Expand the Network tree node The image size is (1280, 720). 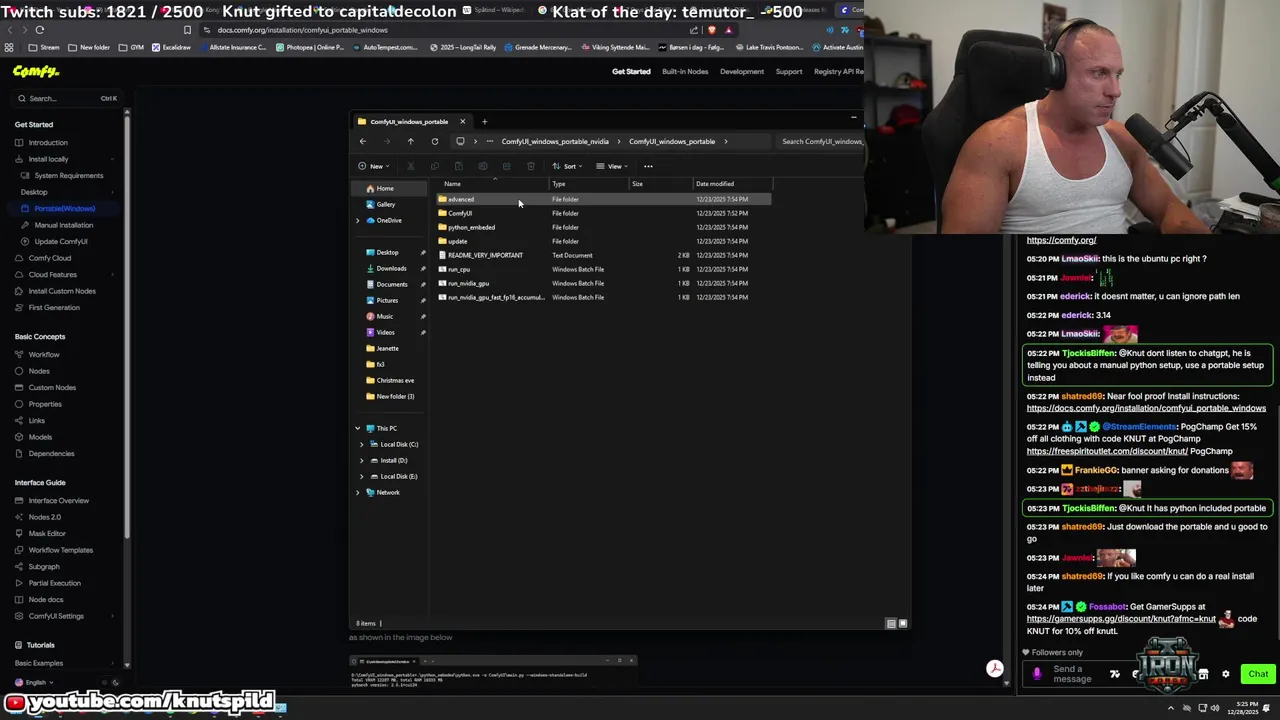click(357, 492)
